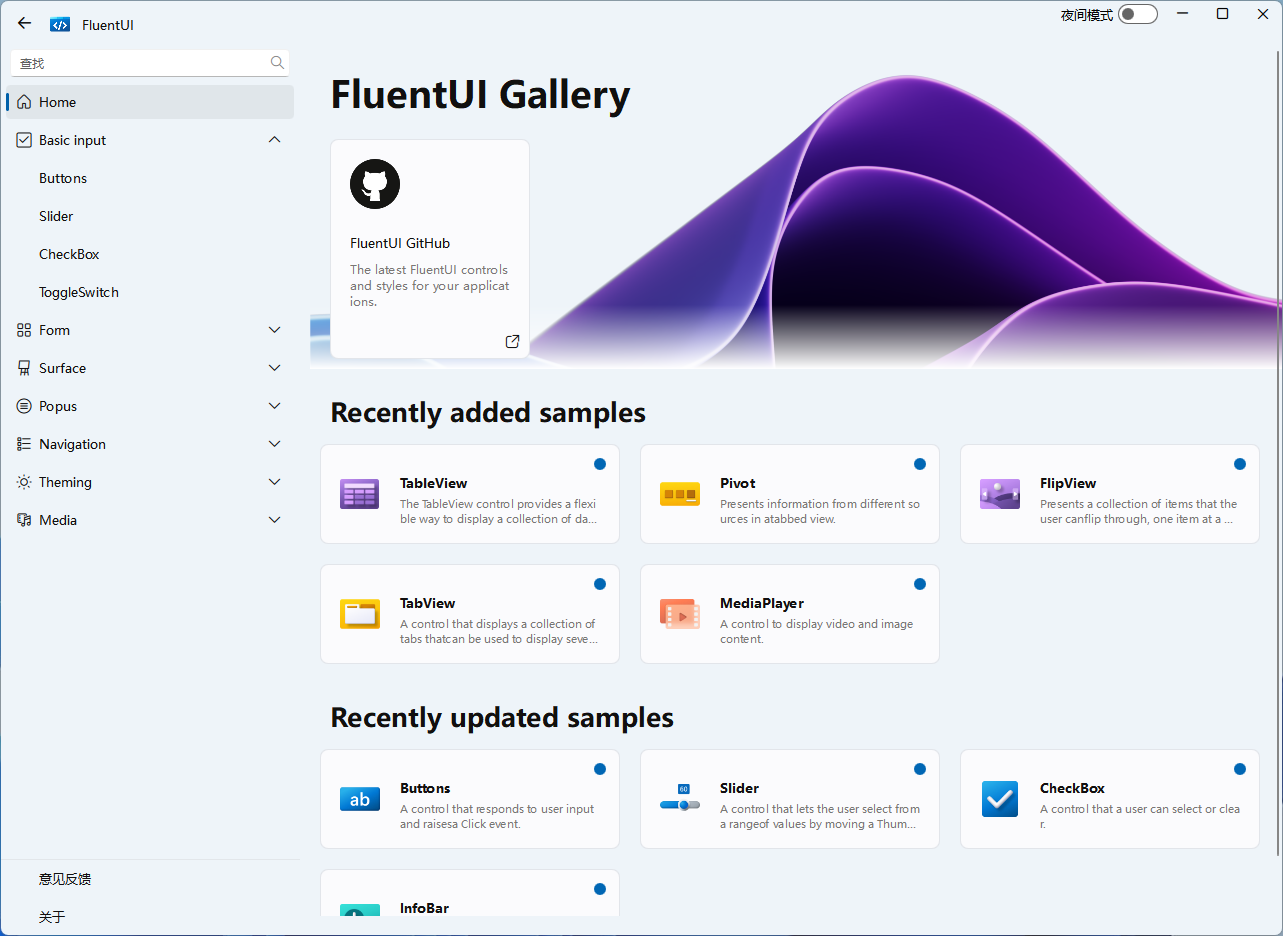Select Home in the sidebar
Viewport: 1283px width, 936px height.
150,102
